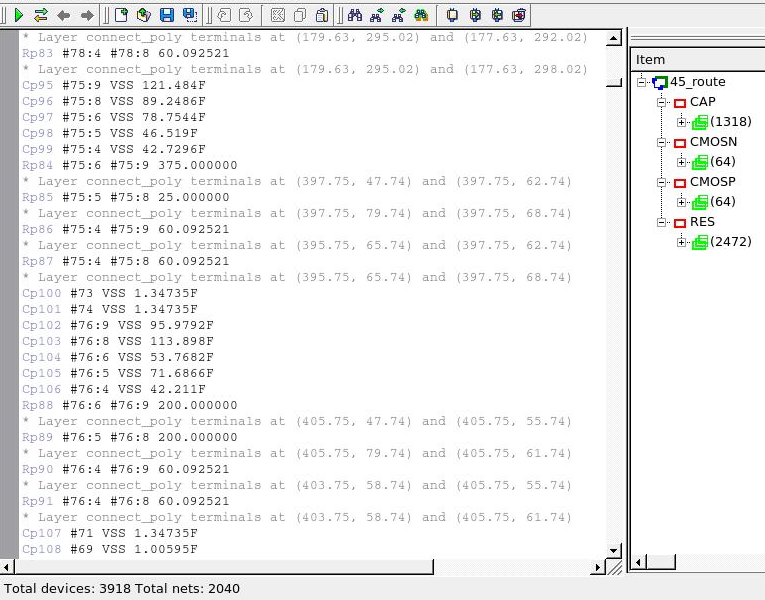
Task: Click the green Run arrow icon
Action: point(18,15)
